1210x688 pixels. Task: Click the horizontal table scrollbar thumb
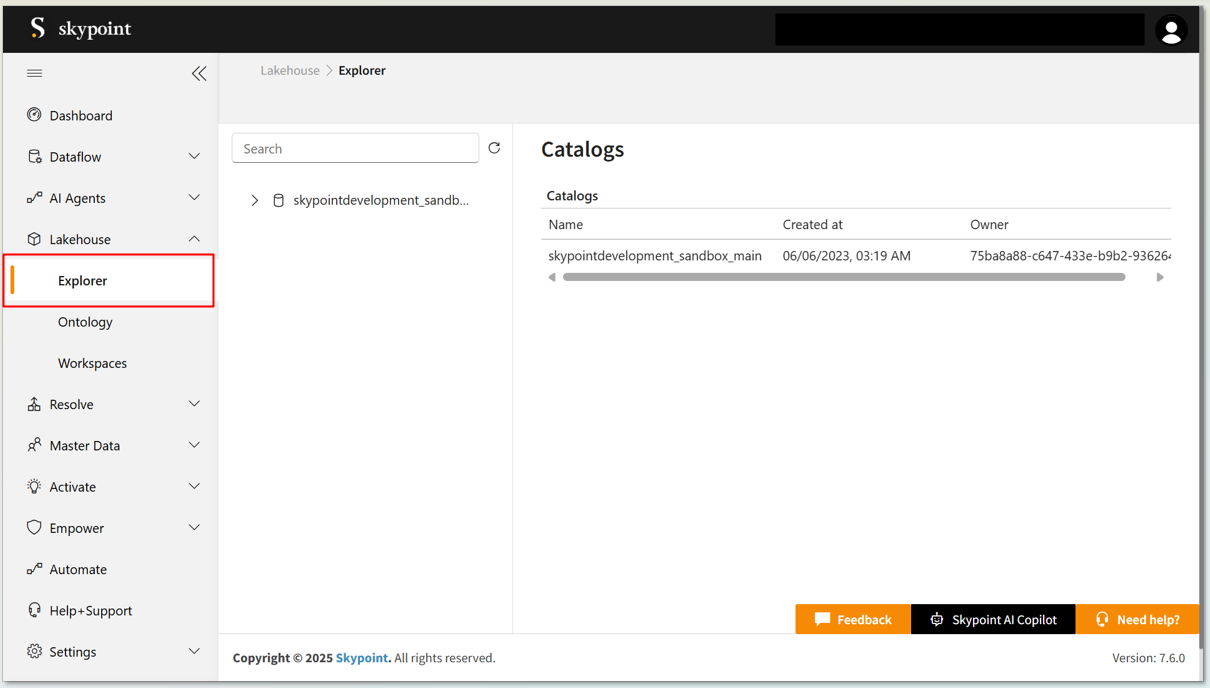click(844, 277)
